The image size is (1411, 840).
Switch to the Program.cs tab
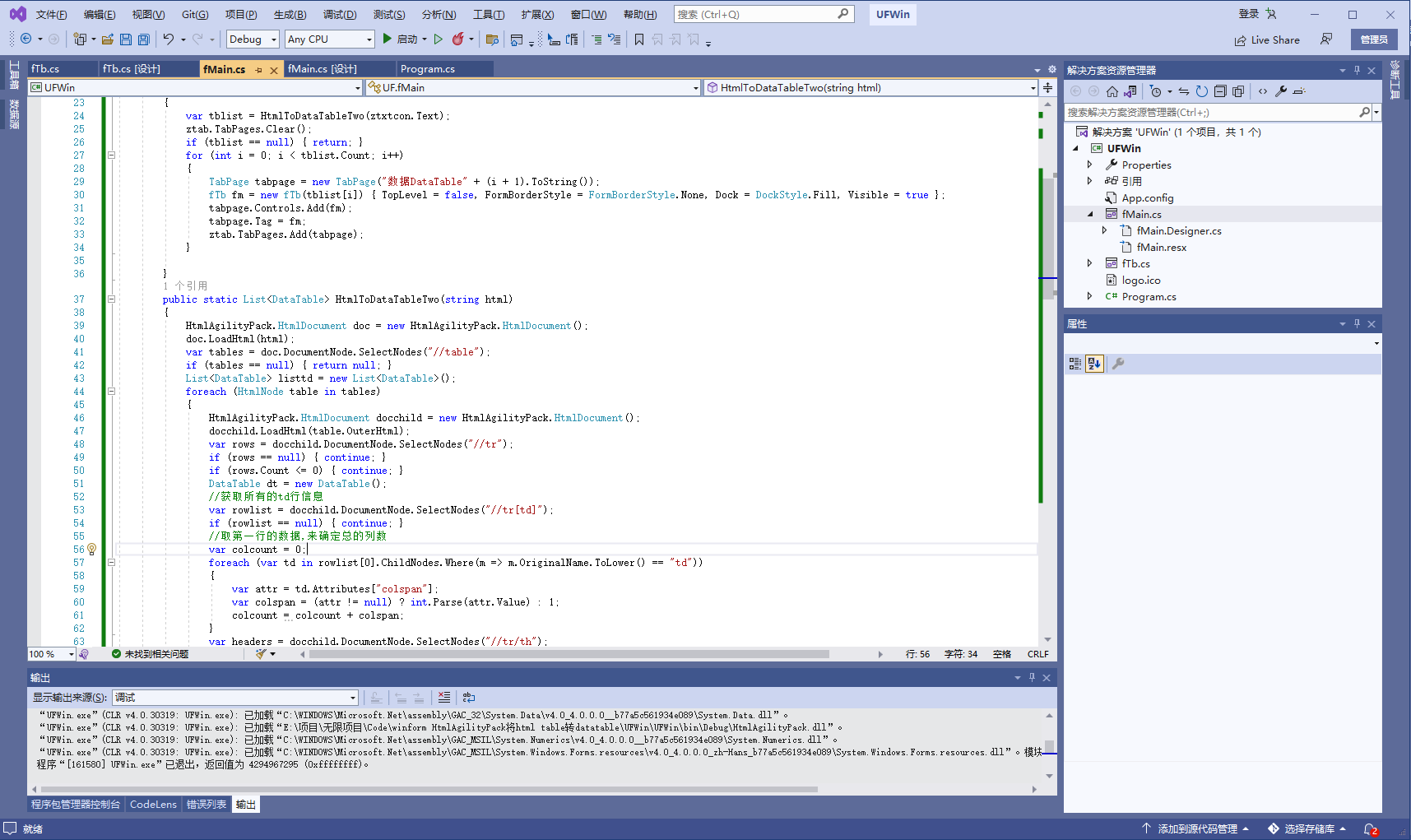428,69
